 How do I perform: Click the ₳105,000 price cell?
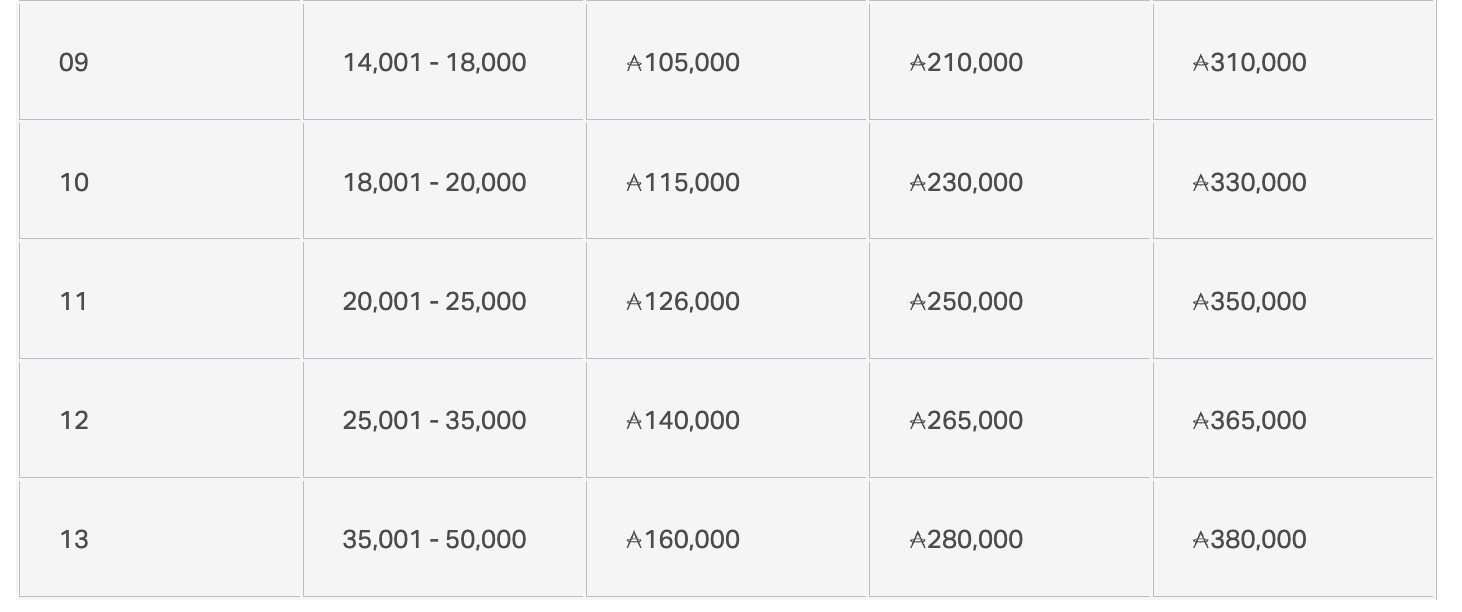[x=683, y=63]
